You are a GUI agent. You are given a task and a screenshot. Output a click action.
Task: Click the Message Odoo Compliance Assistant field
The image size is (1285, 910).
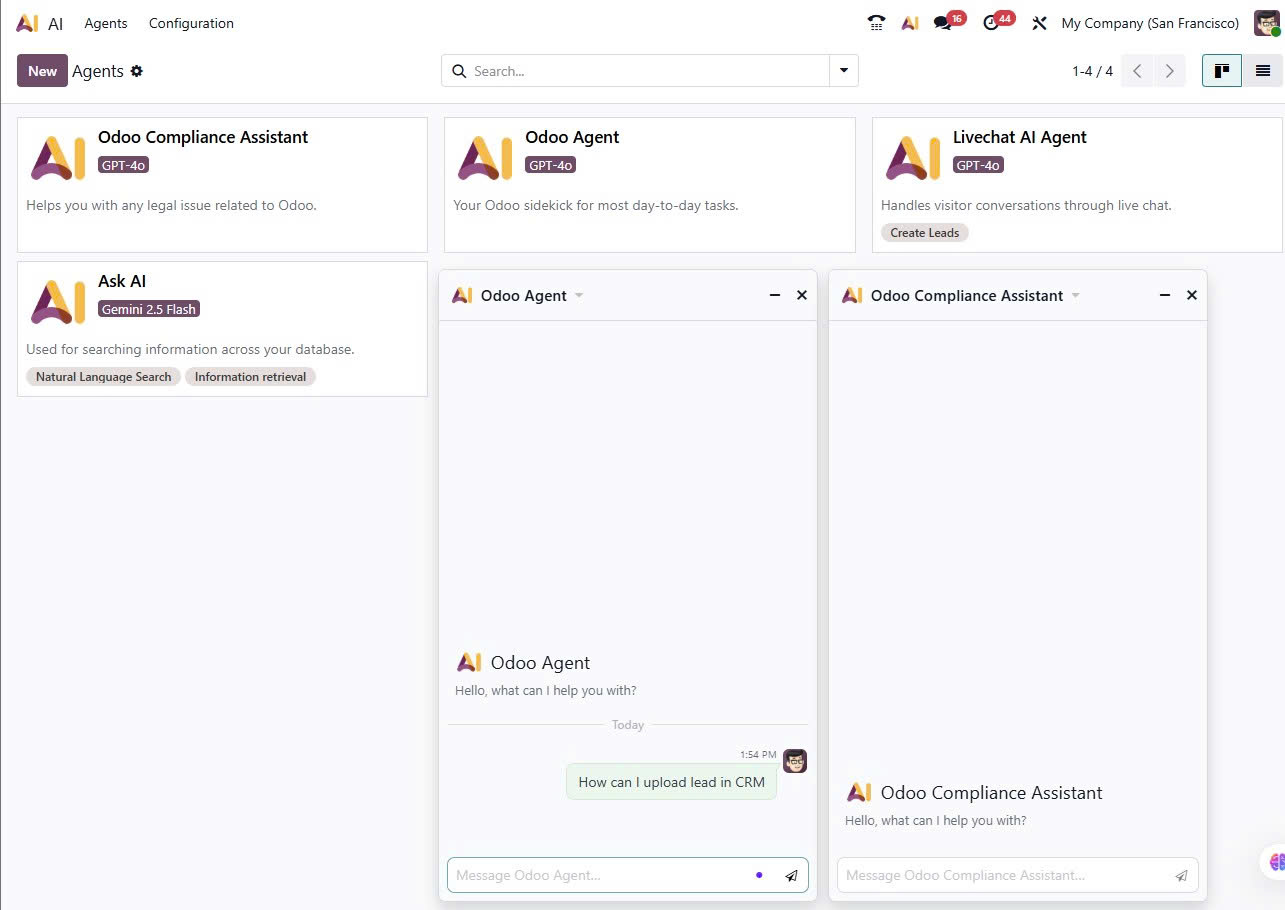[1003, 875]
